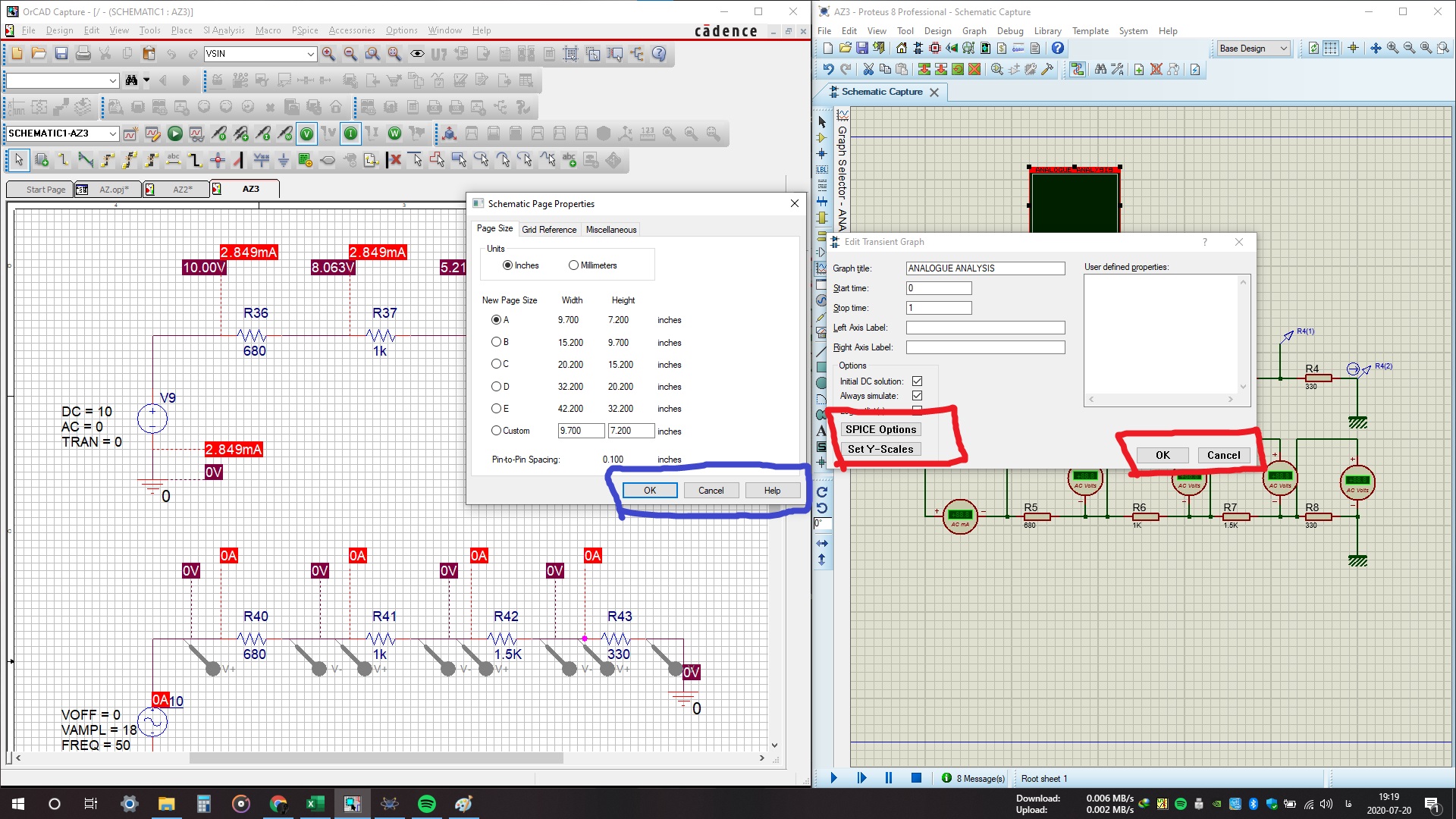Image resolution: width=1456 pixels, height=819 pixels.
Task: Click OrCAD Zoom Out magnifier icon
Action: (x=350, y=54)
